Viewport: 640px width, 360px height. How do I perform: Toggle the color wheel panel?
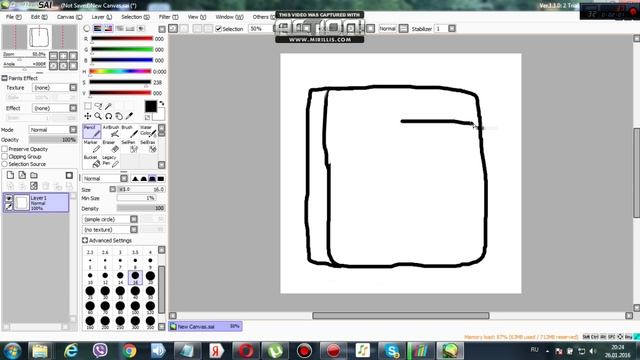(x=87, y=29)
